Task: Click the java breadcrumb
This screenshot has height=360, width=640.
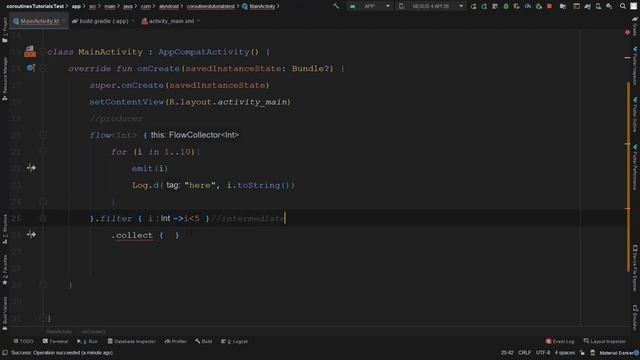Action: tap(128, 6)
